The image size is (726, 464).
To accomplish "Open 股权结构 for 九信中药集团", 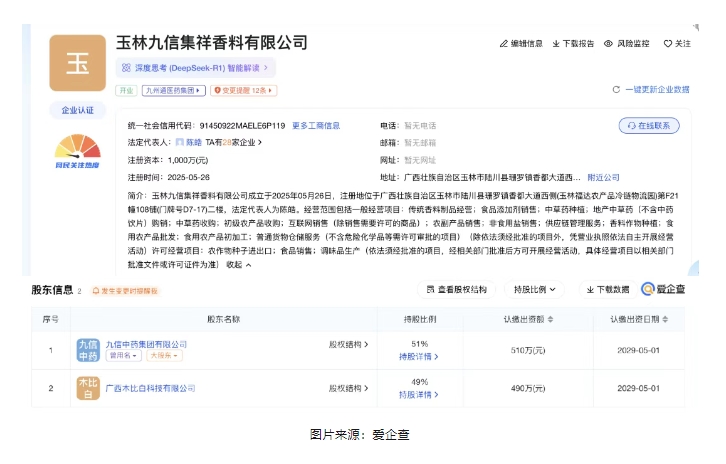I will point(348,345).
